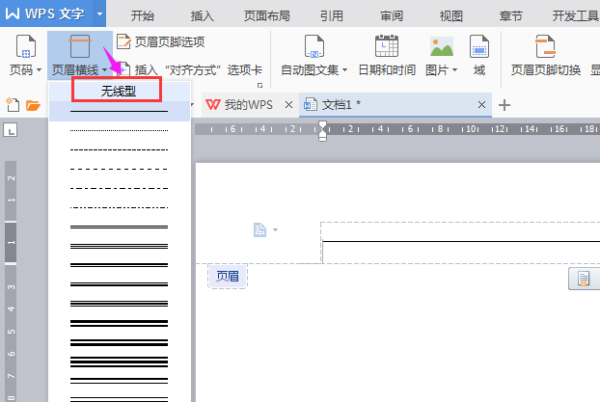
Task: Click the 图片 picture icon
Action: [441, 47]
